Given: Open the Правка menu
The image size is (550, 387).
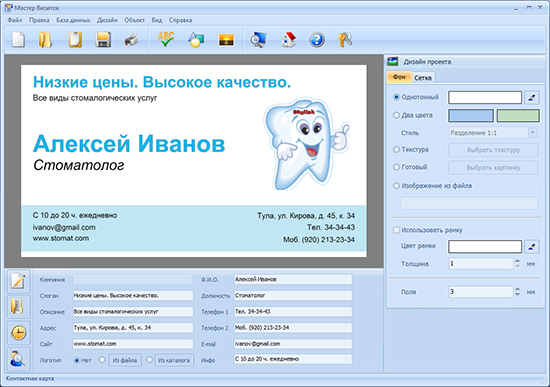Looking at the screenshot, I should tap(39, 20).
